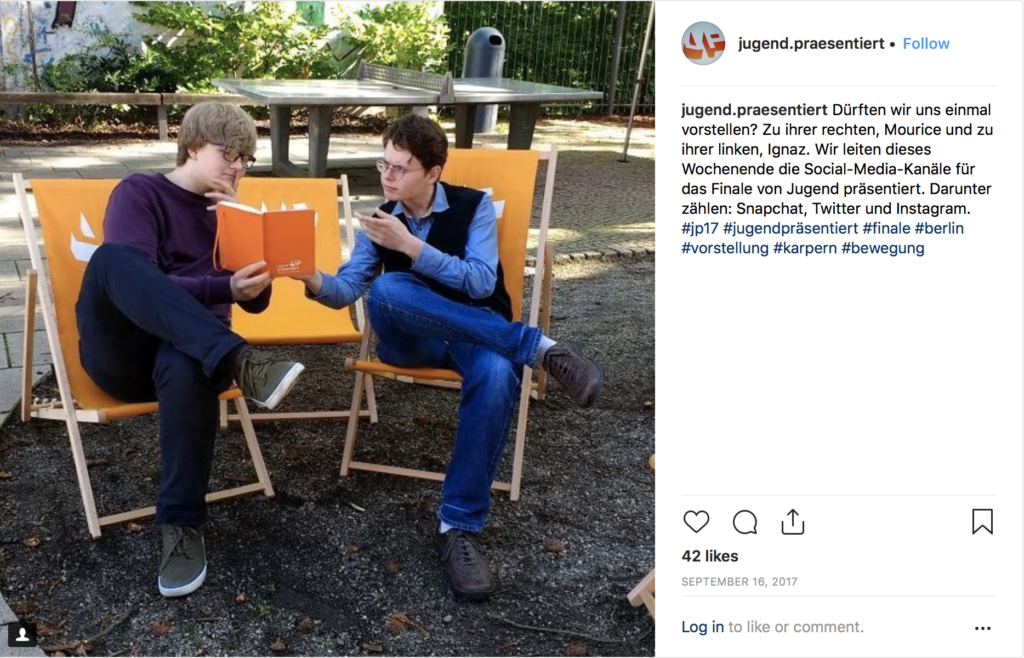View the 42 likes list
Image resolution: width=1024 pixels, height=658 pixels.
710,556
